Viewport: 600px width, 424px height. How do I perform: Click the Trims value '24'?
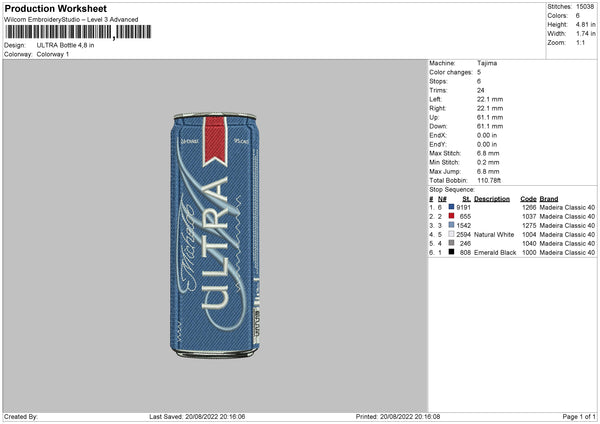click(481, 90)
